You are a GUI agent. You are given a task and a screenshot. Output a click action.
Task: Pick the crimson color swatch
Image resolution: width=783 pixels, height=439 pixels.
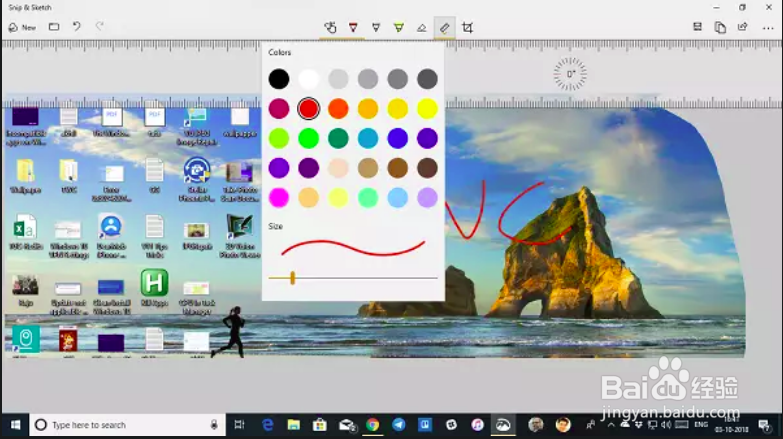(x=279, y=108)
